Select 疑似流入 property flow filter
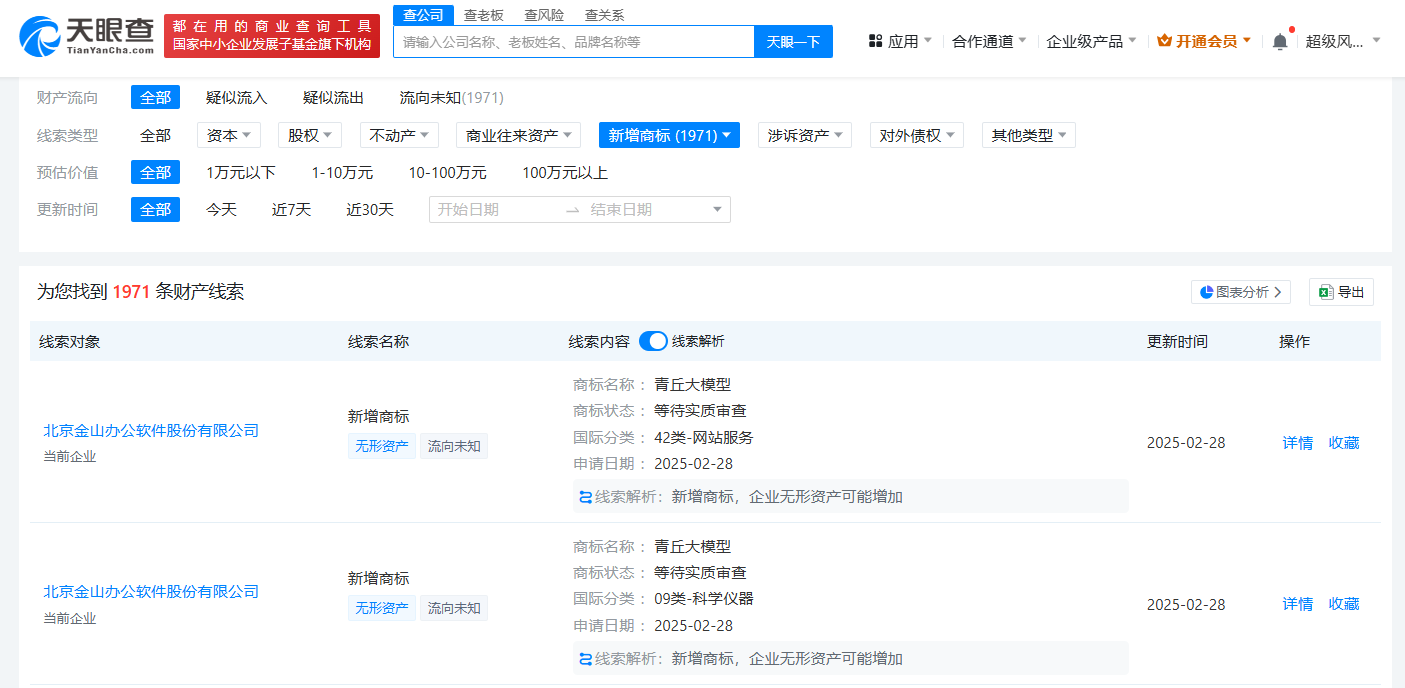The width and height of the screenshot is (1405, 688). [236, 98]
